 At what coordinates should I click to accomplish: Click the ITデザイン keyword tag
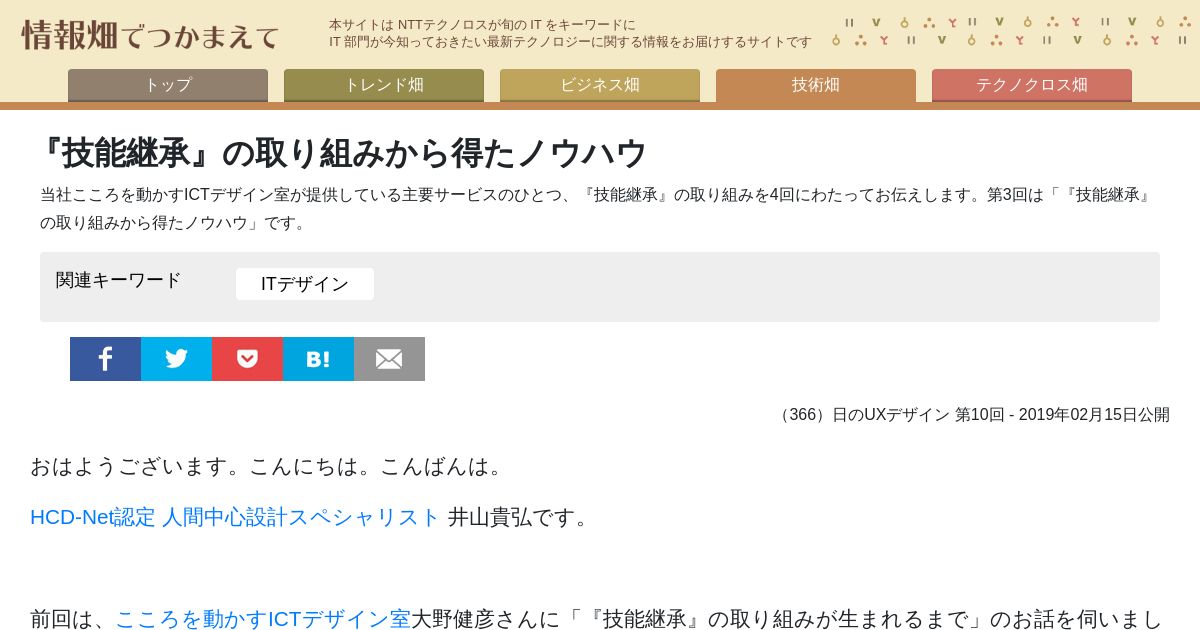[305, 284]
